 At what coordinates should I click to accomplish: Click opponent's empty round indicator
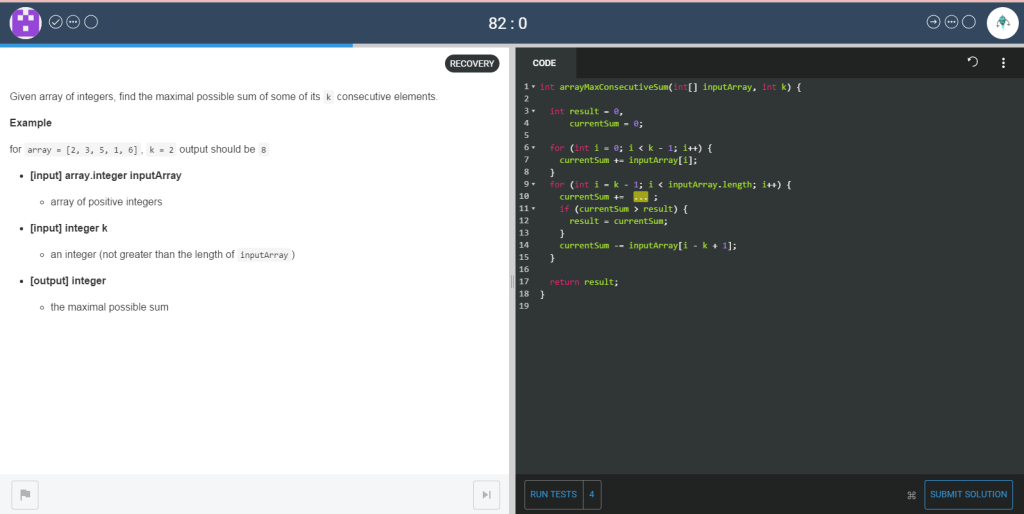tap(969, 22)
